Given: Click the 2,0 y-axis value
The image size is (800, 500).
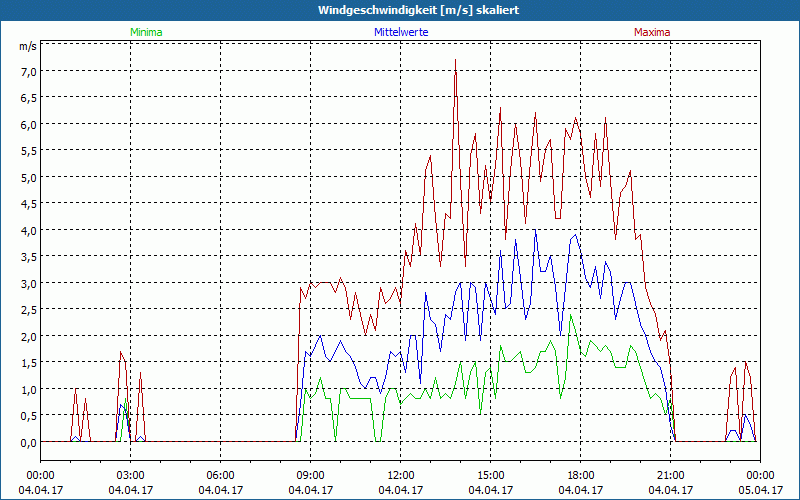Looking at the screenshot, I should pos(28,336).
